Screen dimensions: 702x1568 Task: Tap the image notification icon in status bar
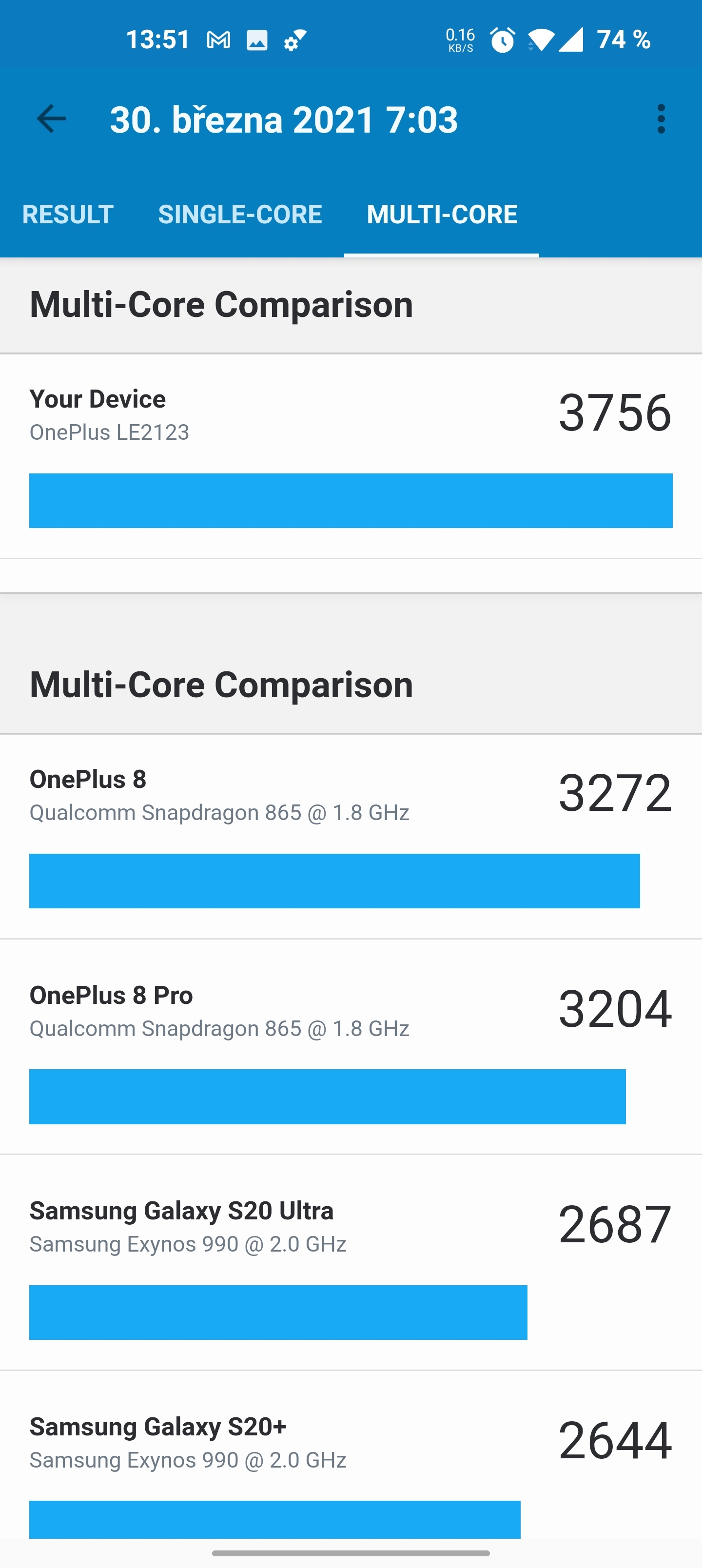click(x=257, y=40)
